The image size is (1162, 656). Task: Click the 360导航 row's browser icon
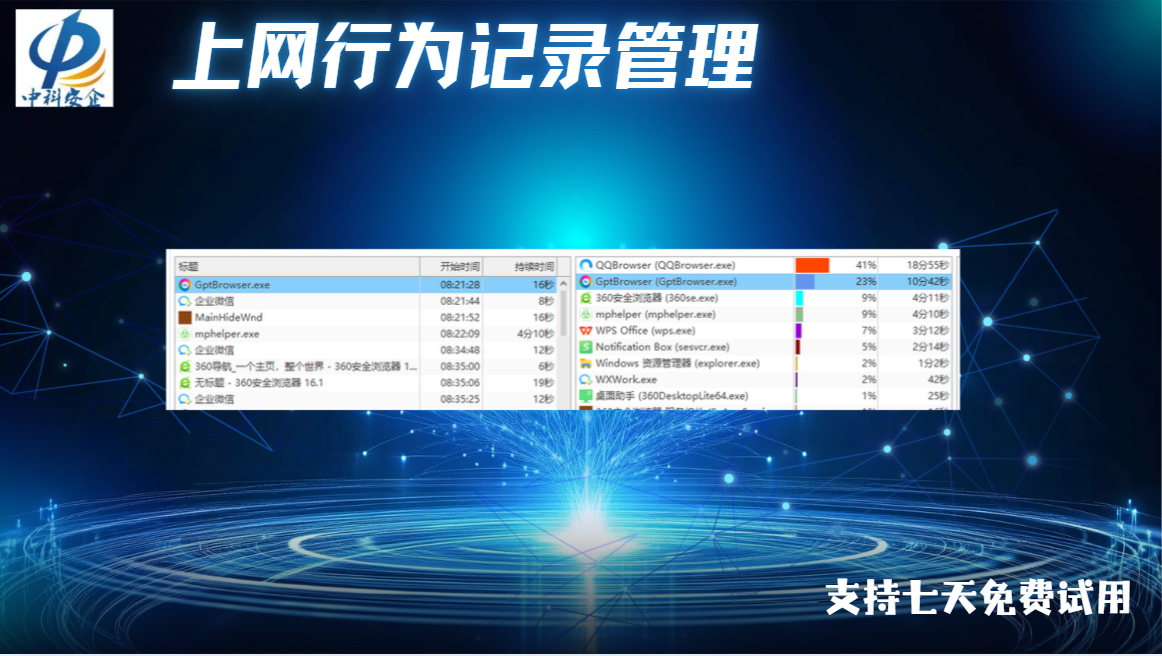185,366
